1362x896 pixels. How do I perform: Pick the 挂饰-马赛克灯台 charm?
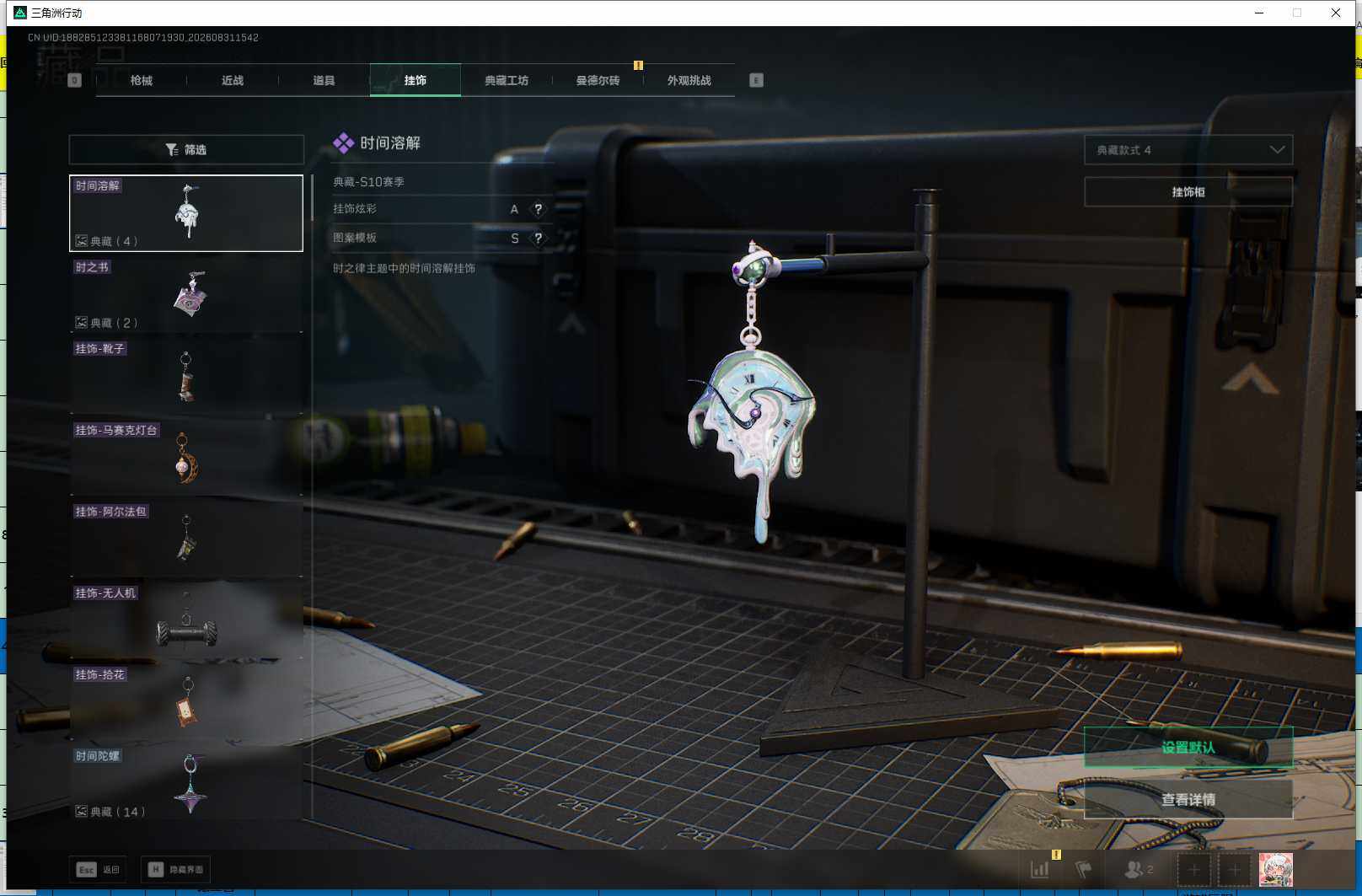click(x=186, y=458)
